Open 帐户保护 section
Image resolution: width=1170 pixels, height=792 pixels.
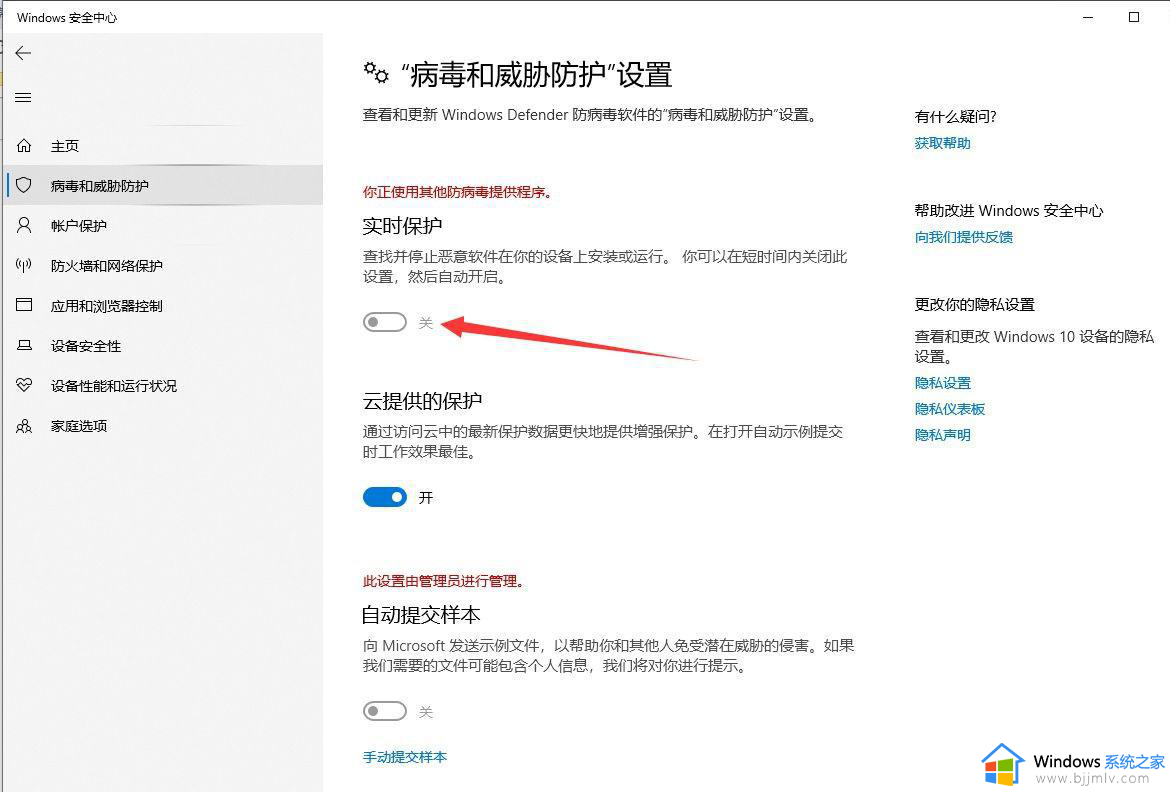click(163, 225)
